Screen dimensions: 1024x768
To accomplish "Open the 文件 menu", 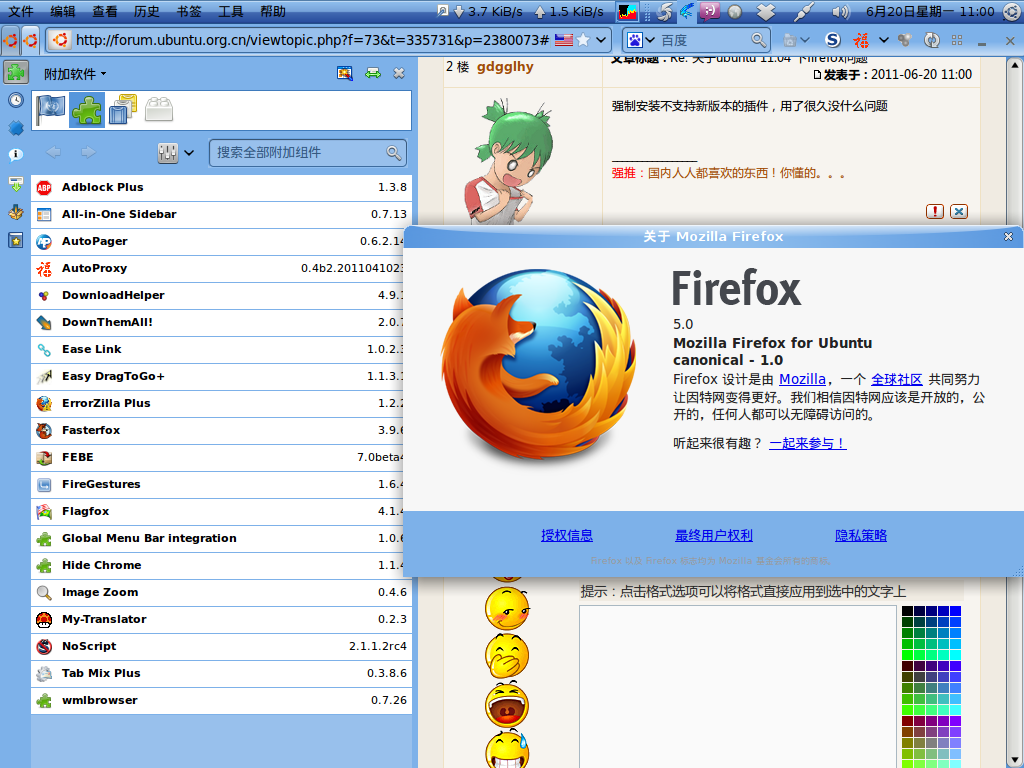I will 21,11.
